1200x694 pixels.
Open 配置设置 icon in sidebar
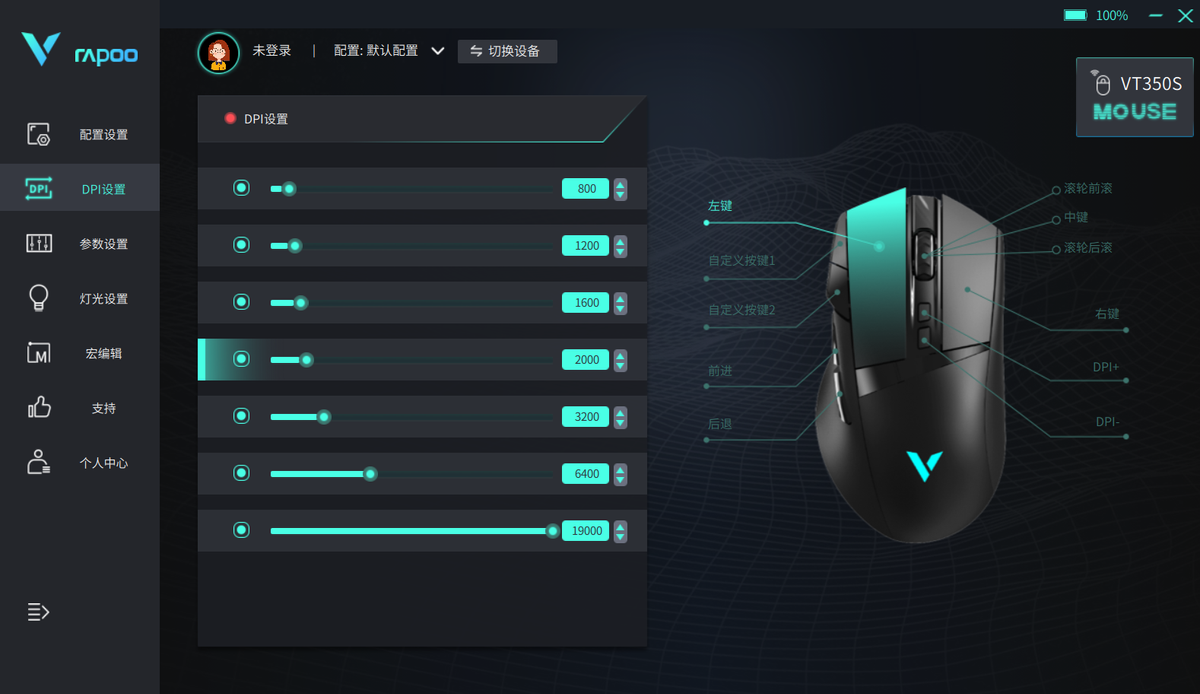[x=39, y=135]
